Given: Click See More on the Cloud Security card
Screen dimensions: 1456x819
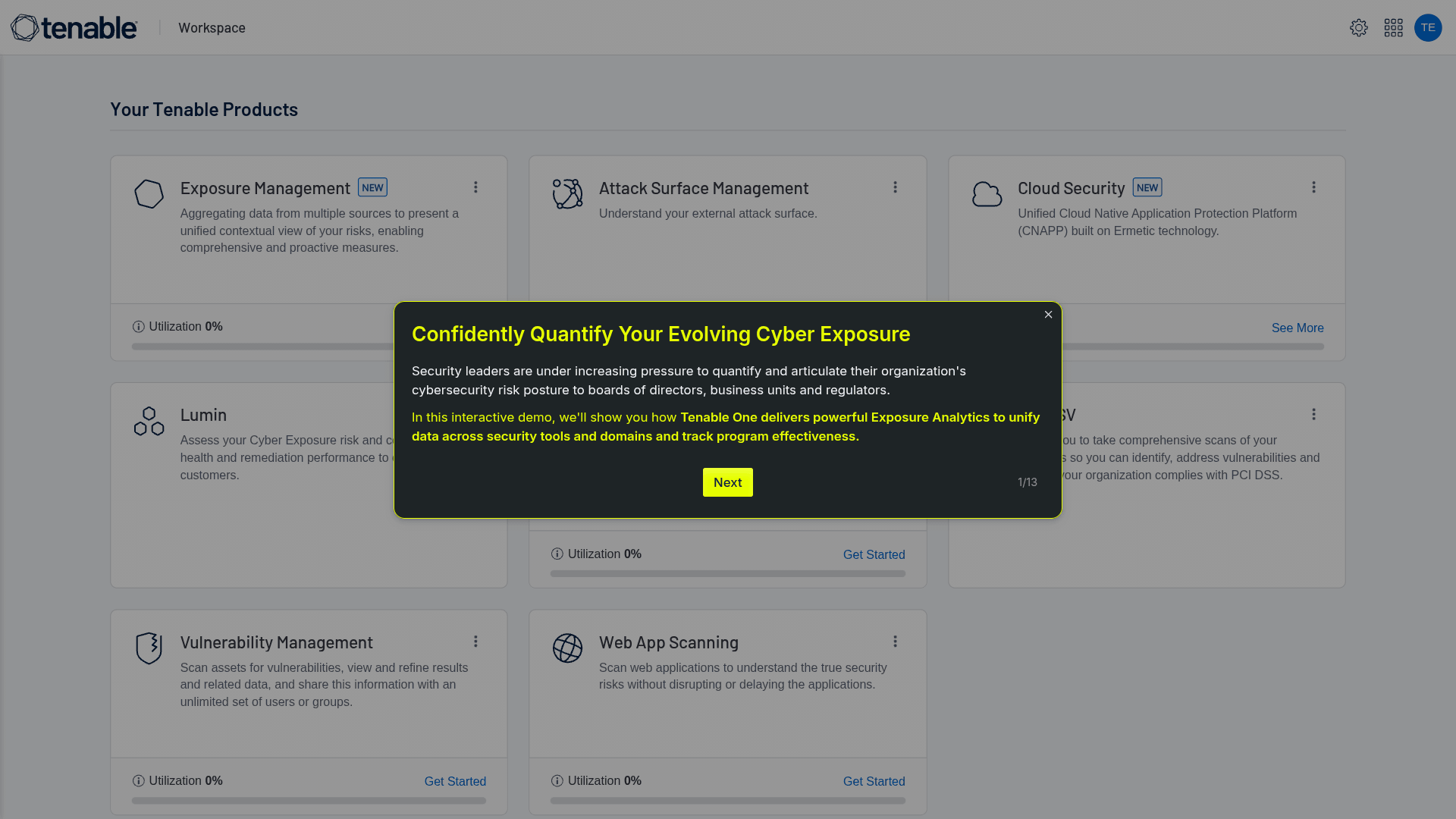Looking at the screenshot, I should tap(1298, 328).
